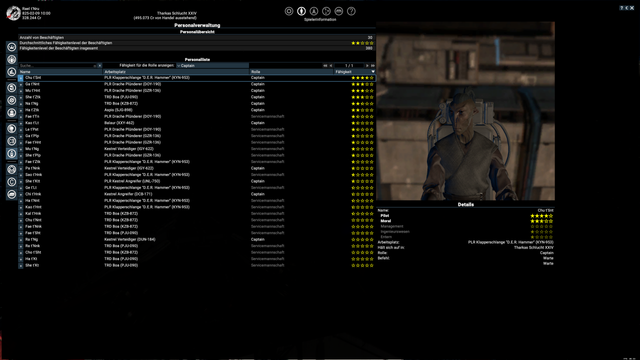Open the Captain role dropdown

pyautogui.click(x=212, y=65)
